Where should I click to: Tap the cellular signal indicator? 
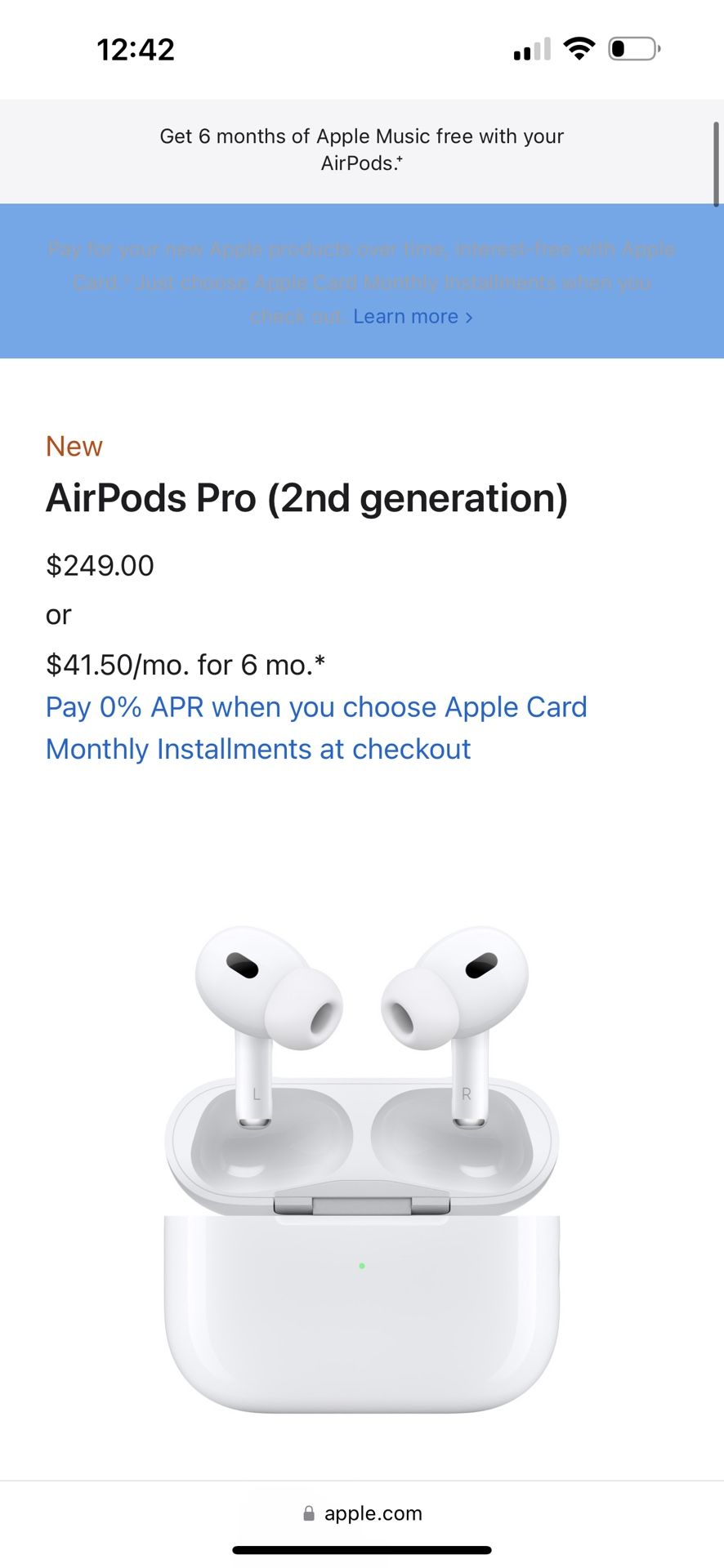click(x=531, y=49)
